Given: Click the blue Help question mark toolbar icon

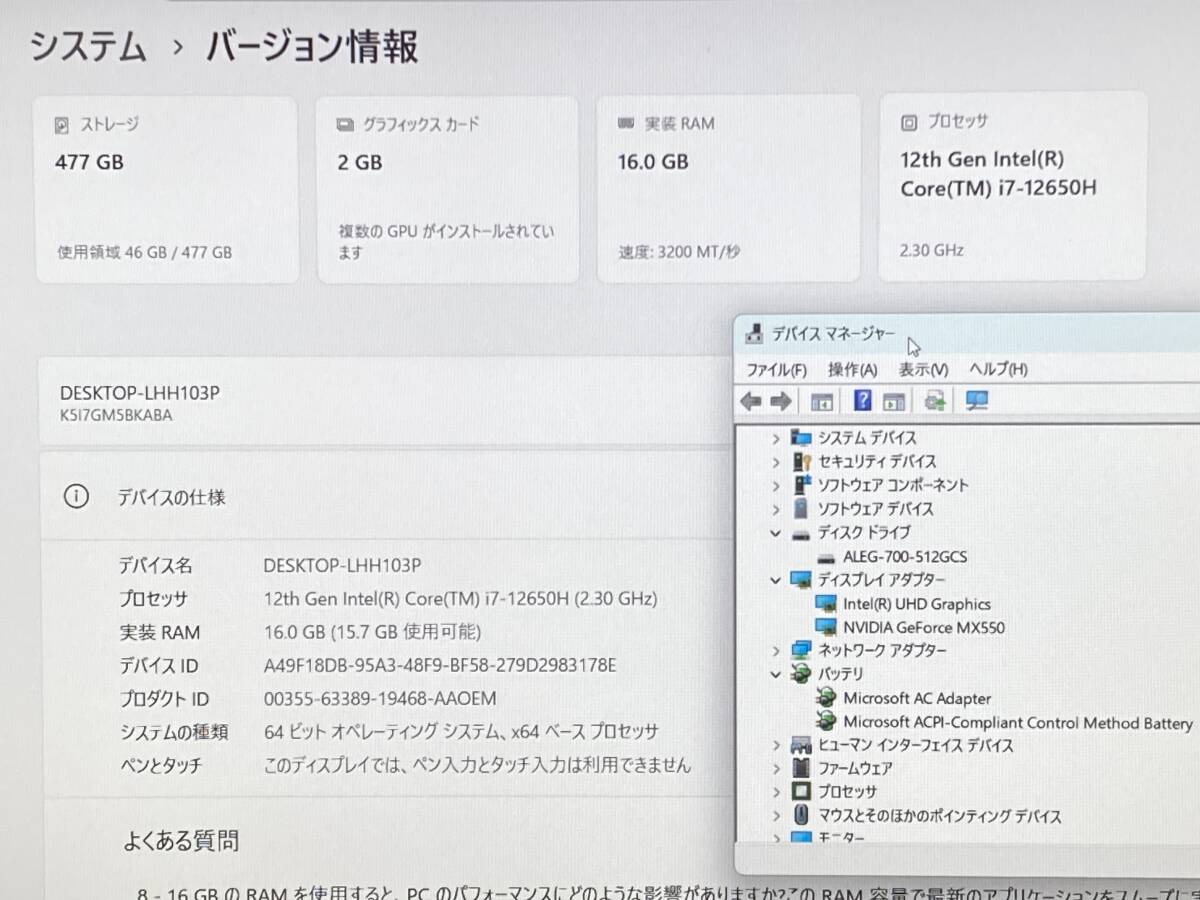Looking at the screenshot, I should (863, 401).
